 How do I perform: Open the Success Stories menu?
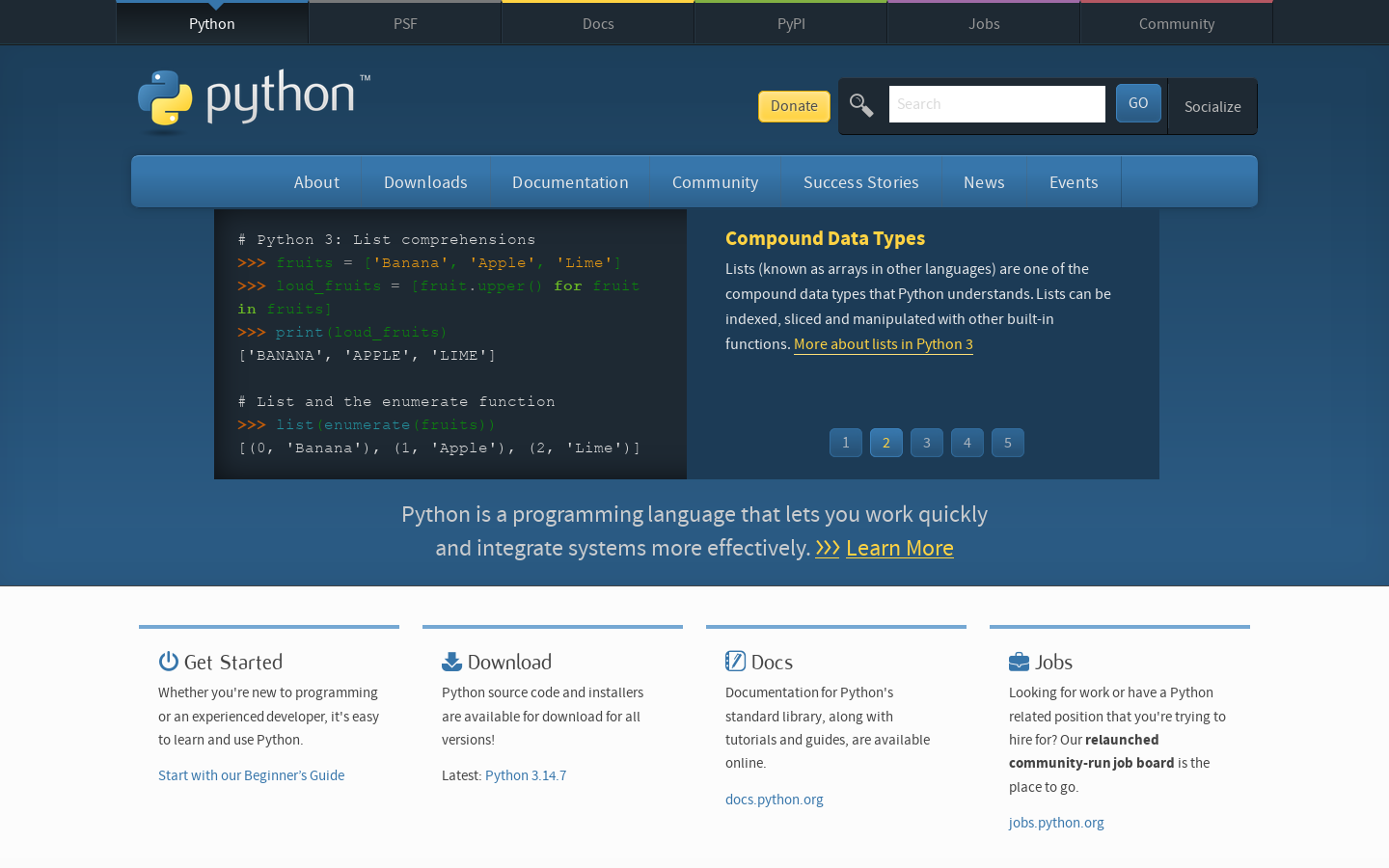[x=861, y=182]
